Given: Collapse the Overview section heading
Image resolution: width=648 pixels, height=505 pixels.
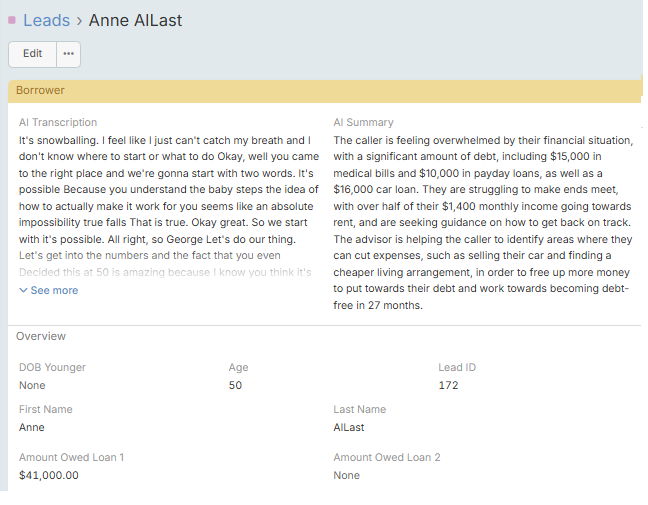Looking at the screenshot, I should (x=41, y=337).
